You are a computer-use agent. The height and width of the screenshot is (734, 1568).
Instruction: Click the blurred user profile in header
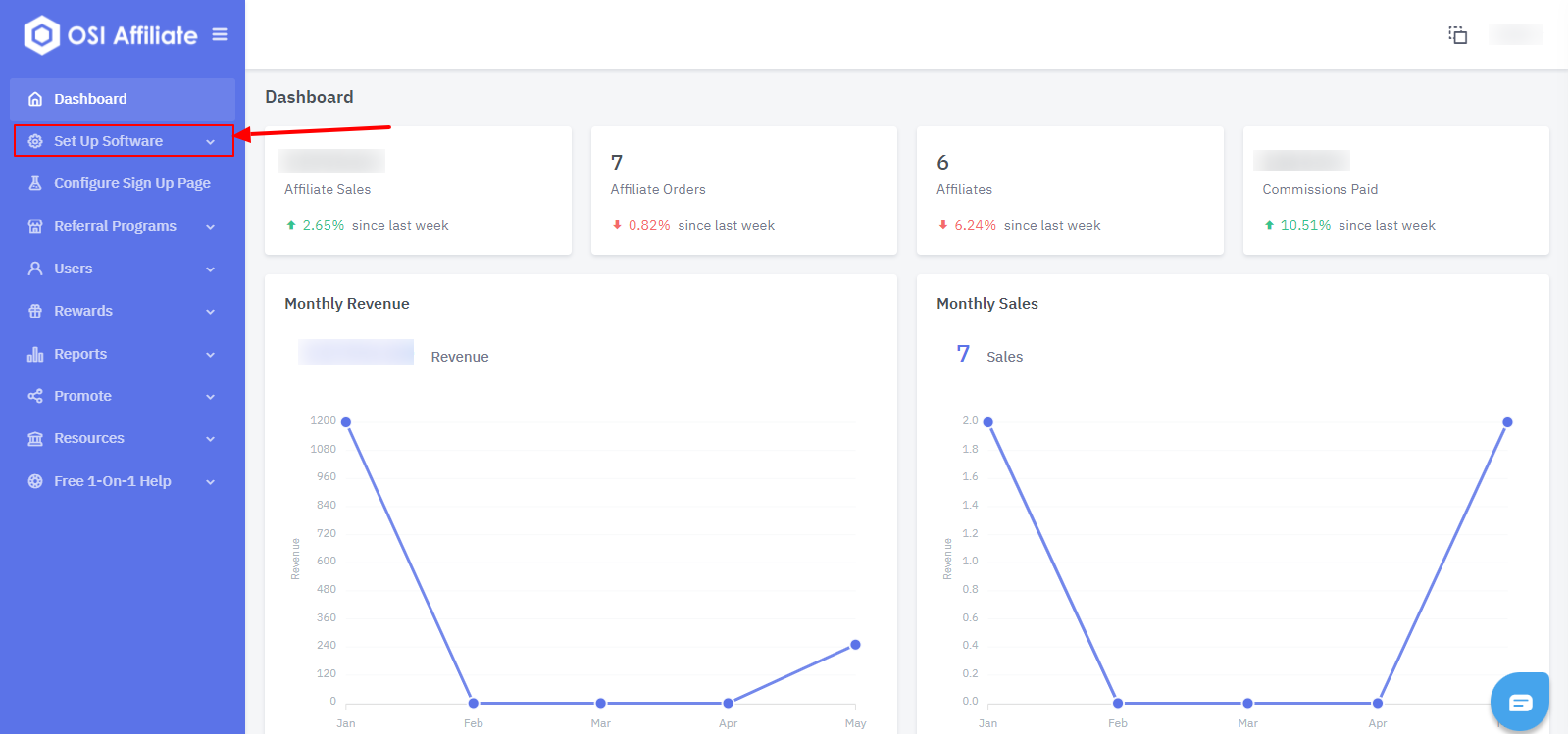click(1516, 35)
